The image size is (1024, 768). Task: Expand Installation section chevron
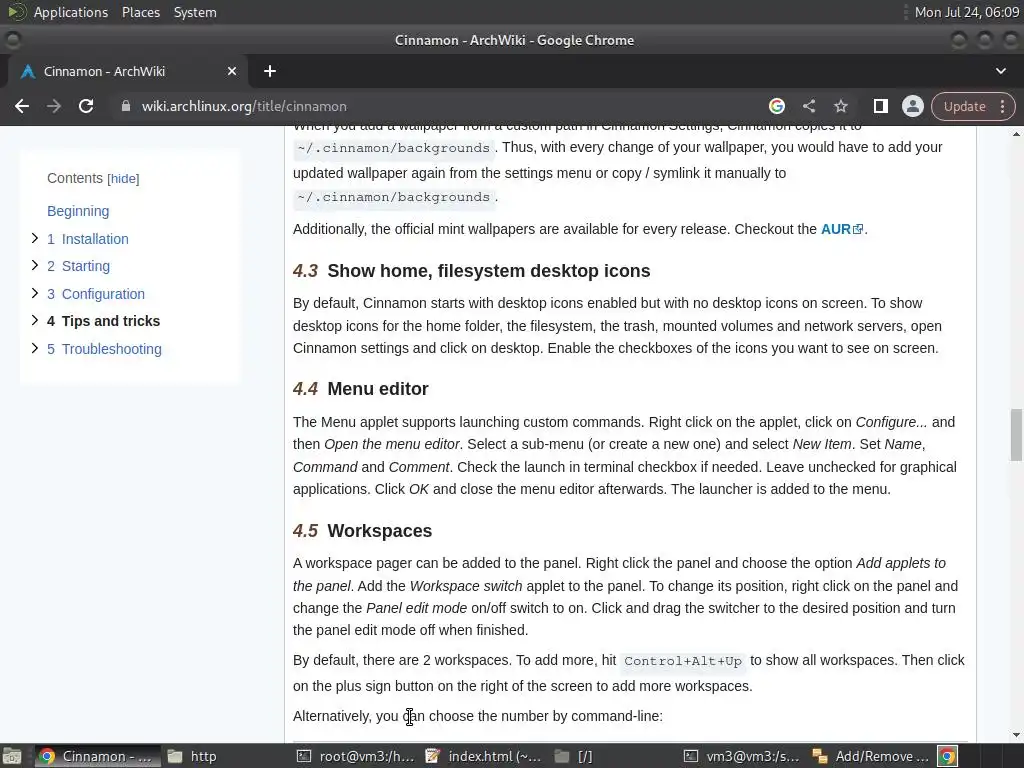pyautogui.click(x=35, y=238)
